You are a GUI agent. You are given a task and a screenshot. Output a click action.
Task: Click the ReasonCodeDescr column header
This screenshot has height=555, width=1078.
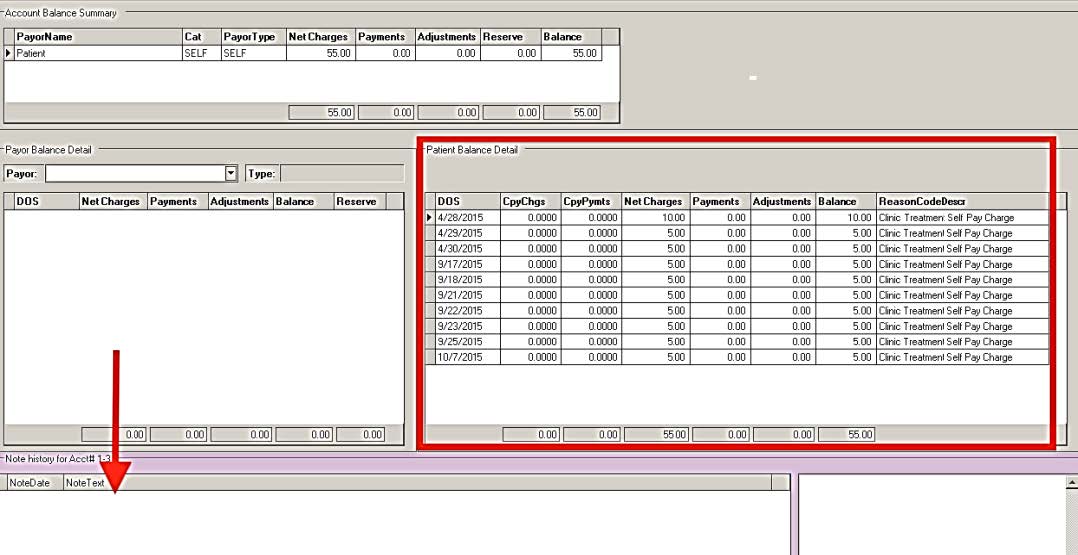coord(961,201)
